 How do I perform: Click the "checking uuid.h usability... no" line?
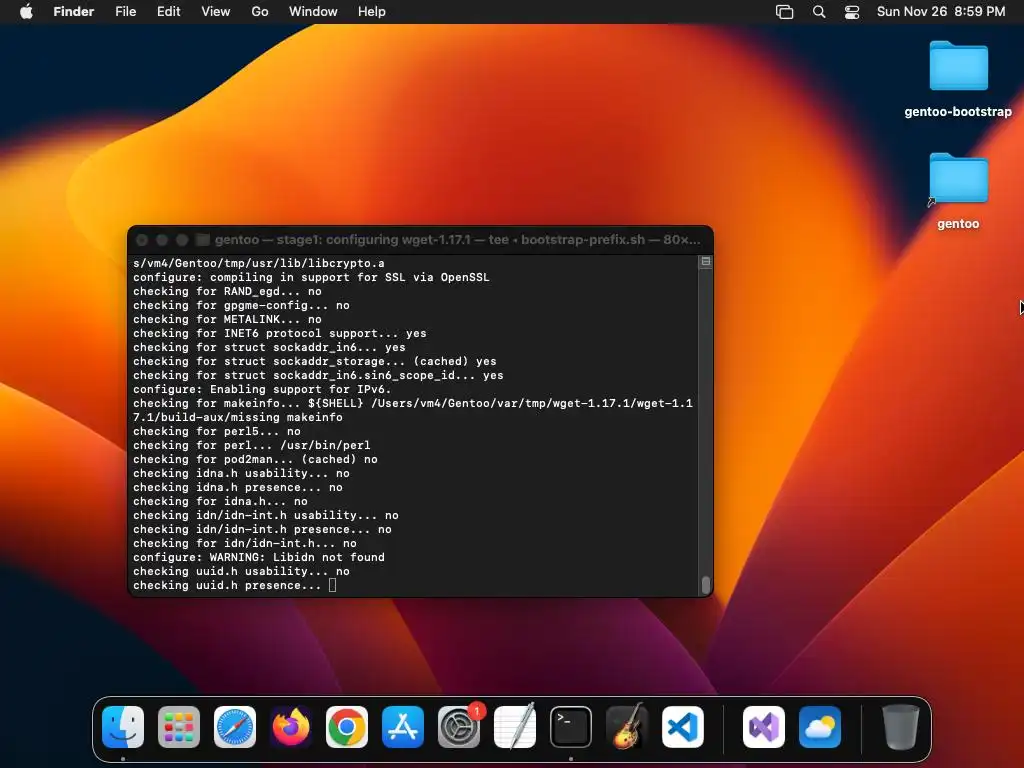(x=241, y=571)
